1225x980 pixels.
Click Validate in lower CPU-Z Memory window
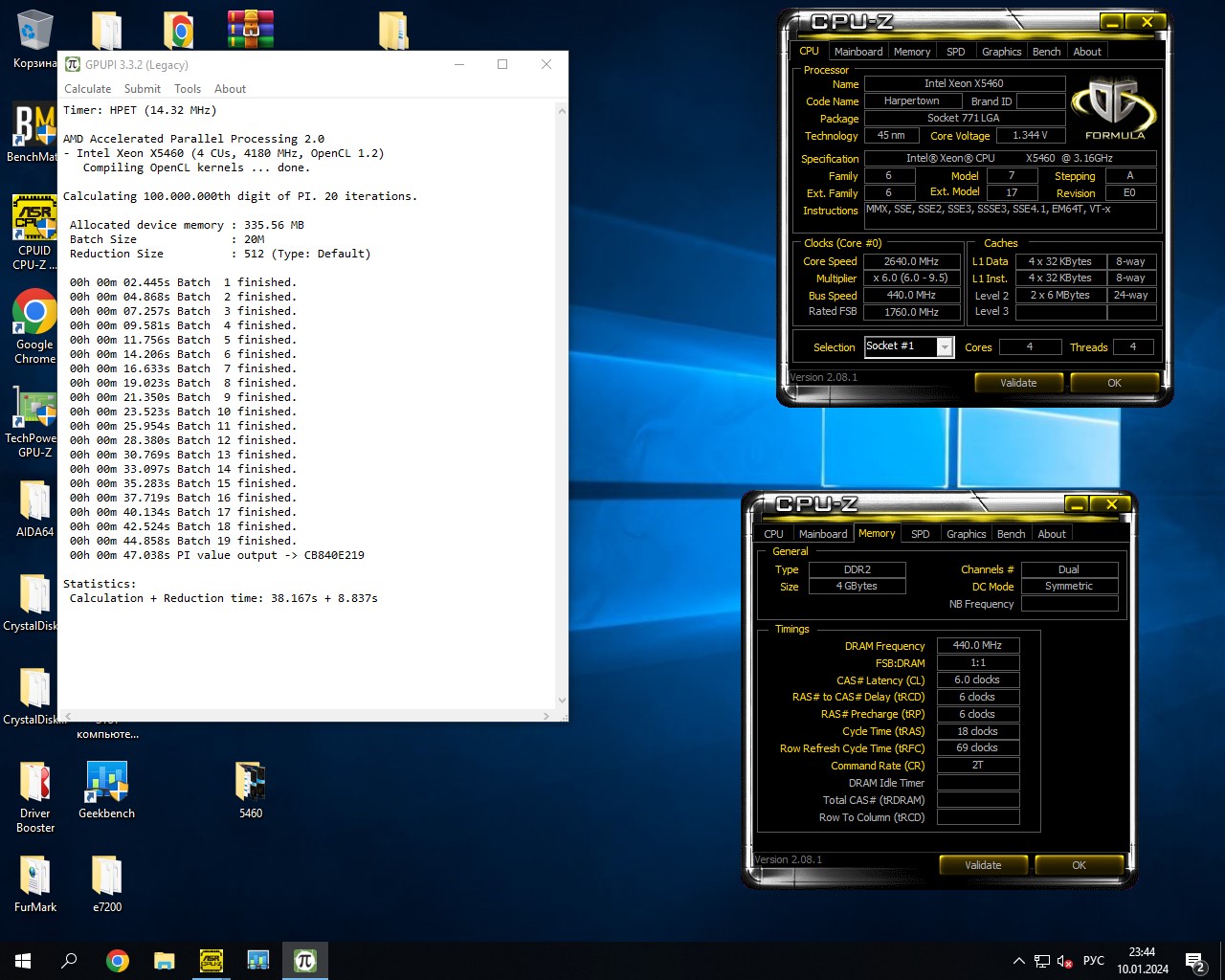coord(983,865)
